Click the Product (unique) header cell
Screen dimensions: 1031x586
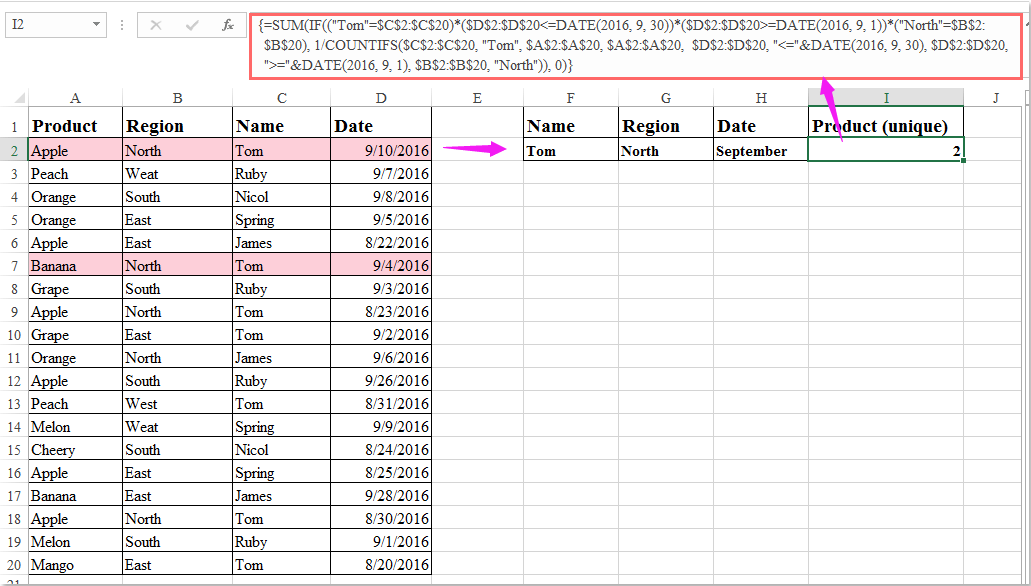[886, 124]
